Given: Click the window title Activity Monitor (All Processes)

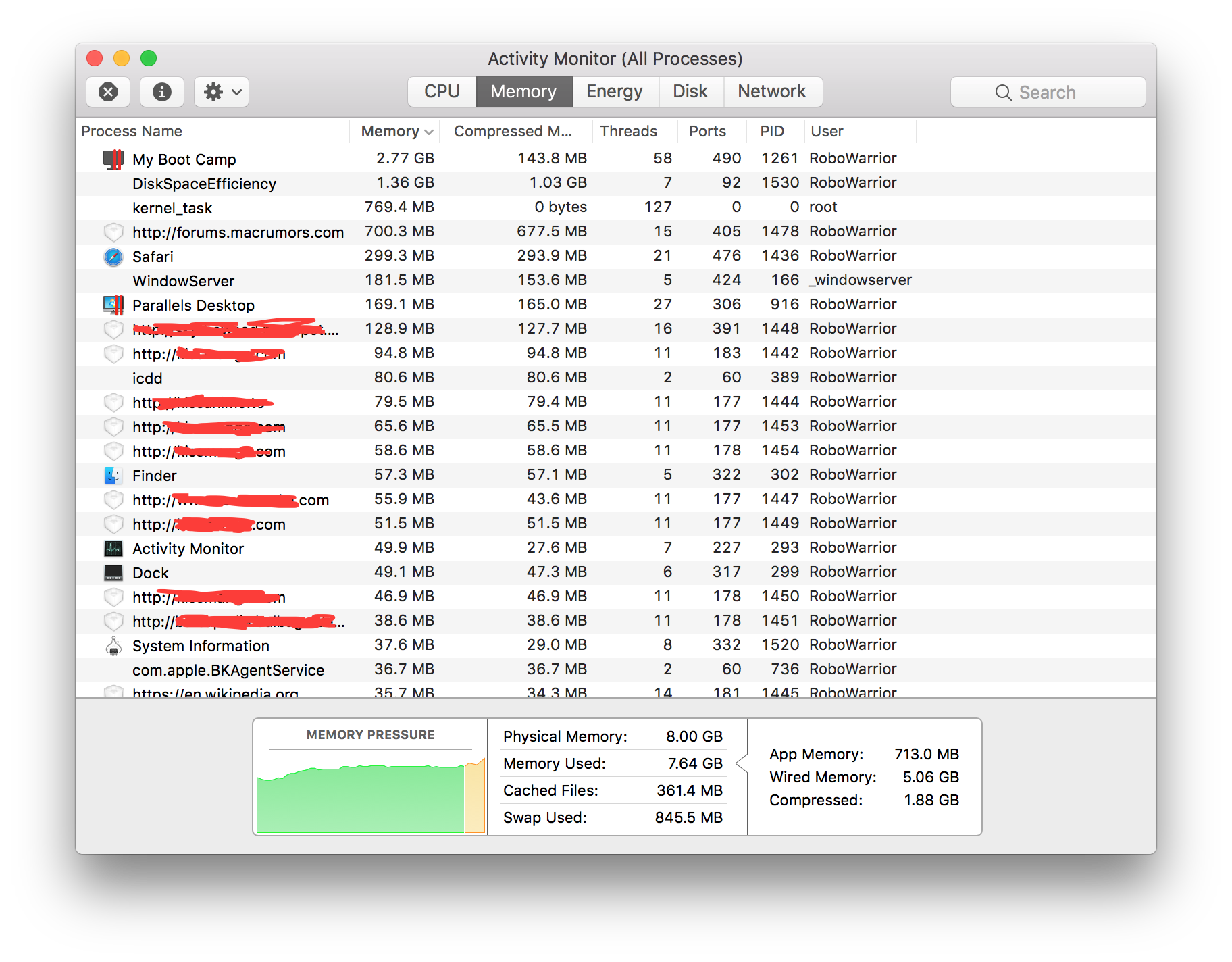Looking at the screenshot, I should 615,59.
